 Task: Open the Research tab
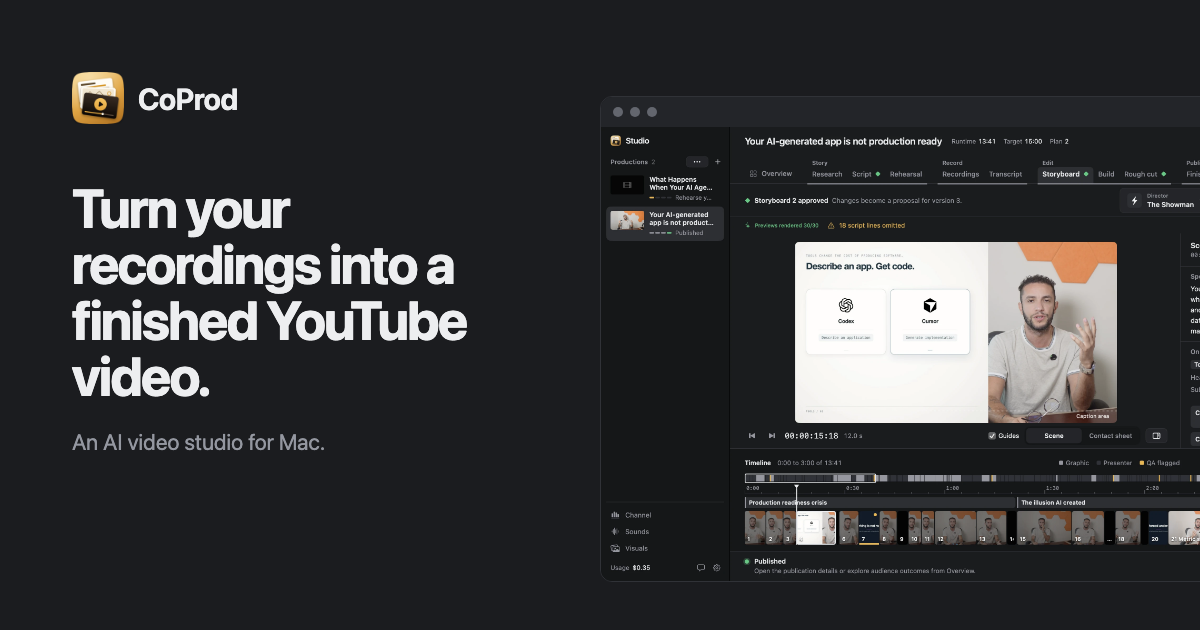pyautogui.click(x=827, y=174)
